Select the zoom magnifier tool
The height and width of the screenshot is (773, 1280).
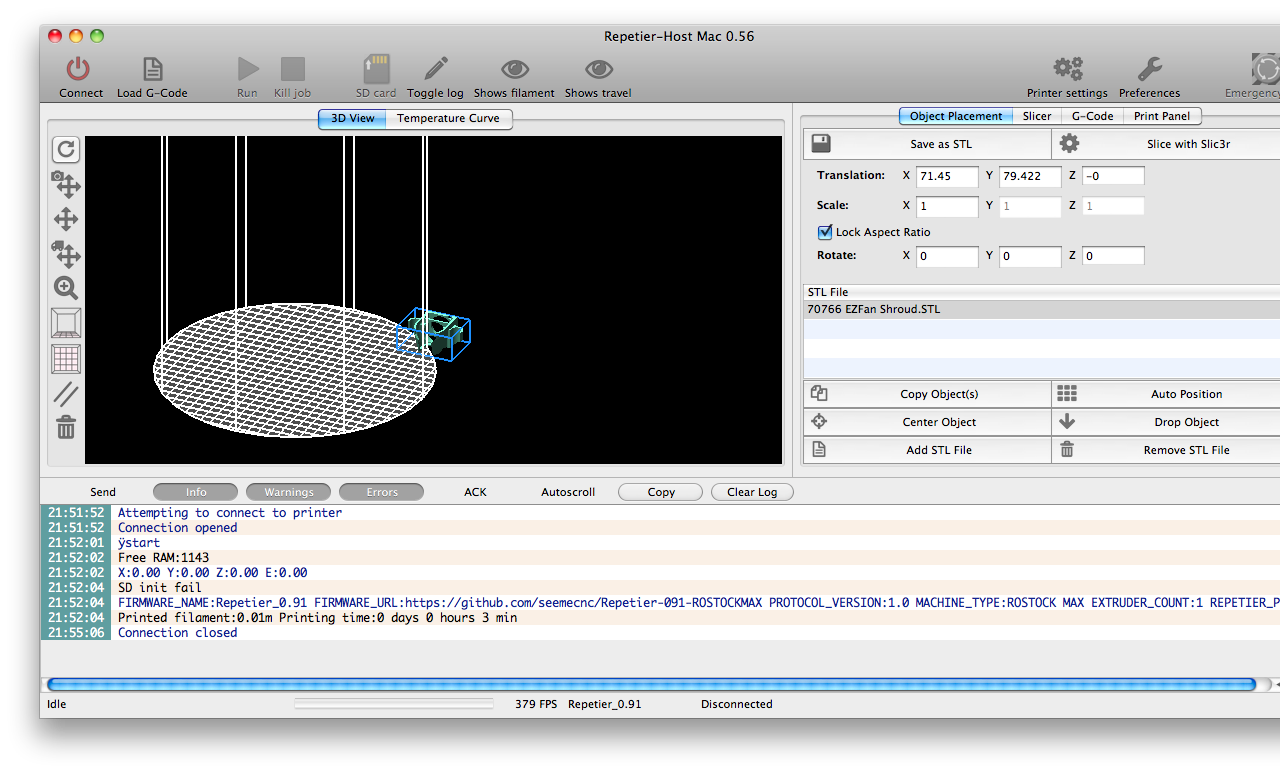tap(66, 289)
